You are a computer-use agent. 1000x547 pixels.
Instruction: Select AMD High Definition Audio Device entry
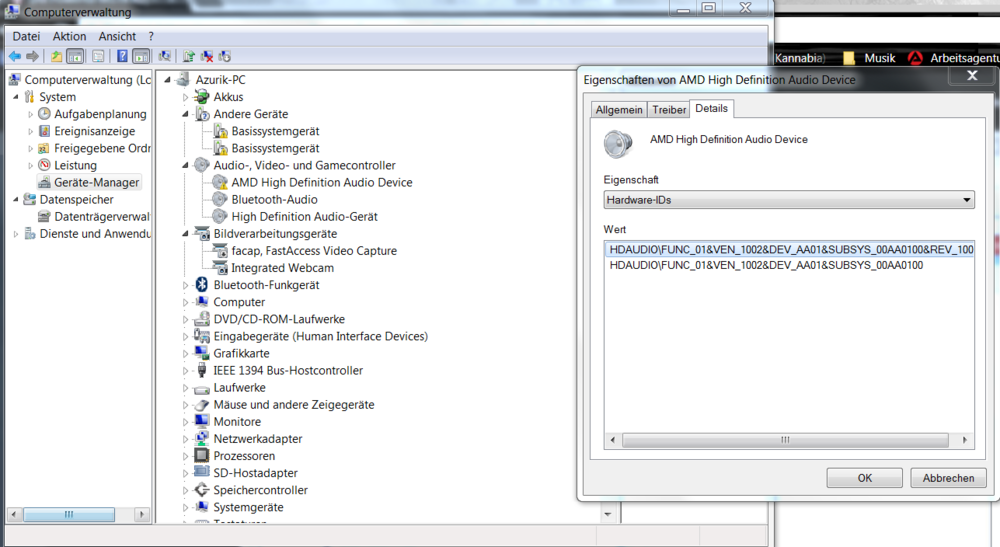pyautogui.click(x=321, y=182)
